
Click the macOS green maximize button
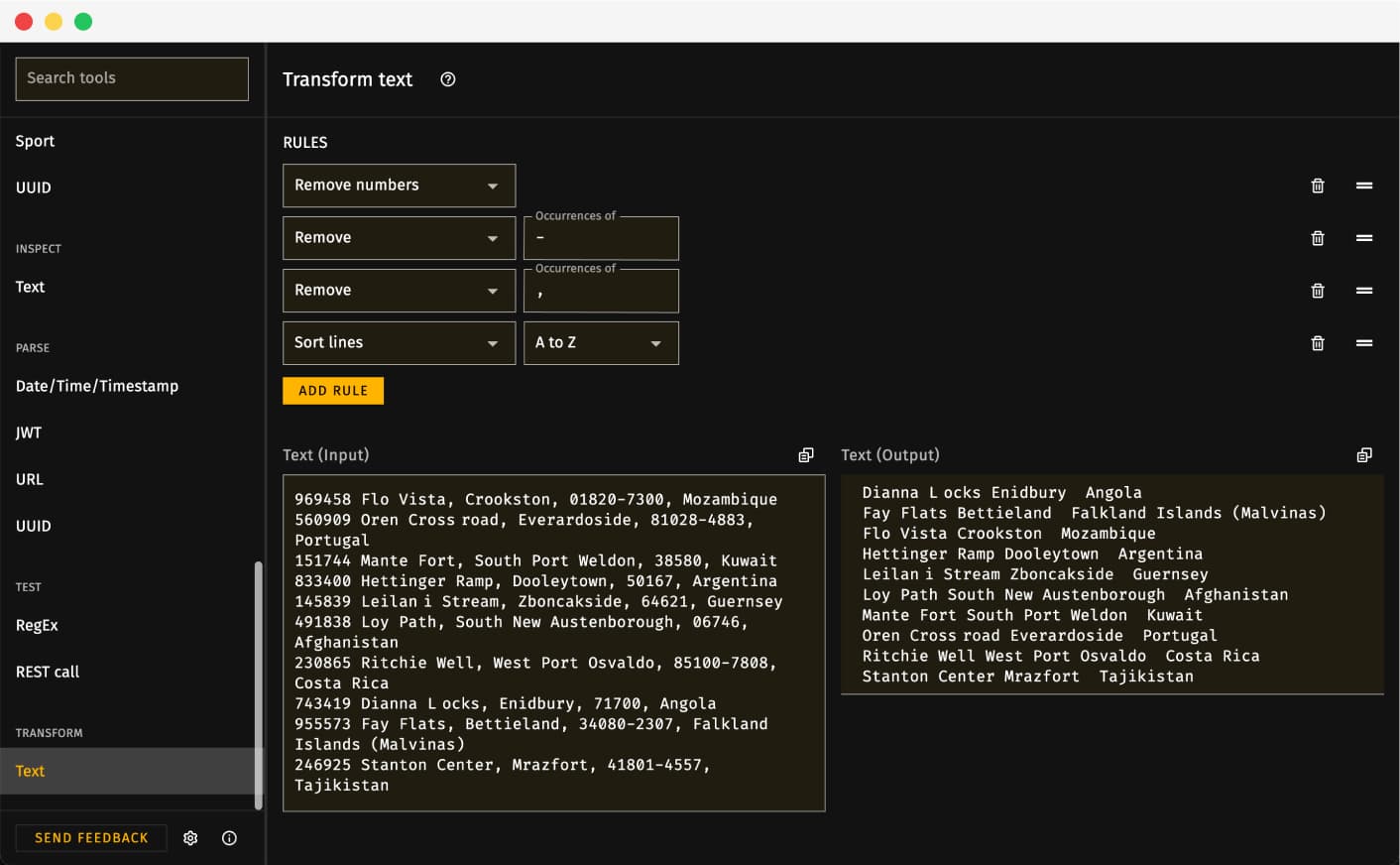tap(83, 22)
